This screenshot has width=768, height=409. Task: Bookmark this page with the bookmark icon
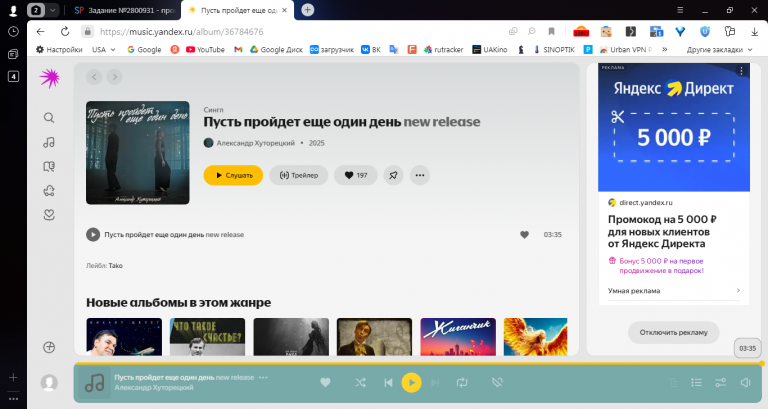552,31
